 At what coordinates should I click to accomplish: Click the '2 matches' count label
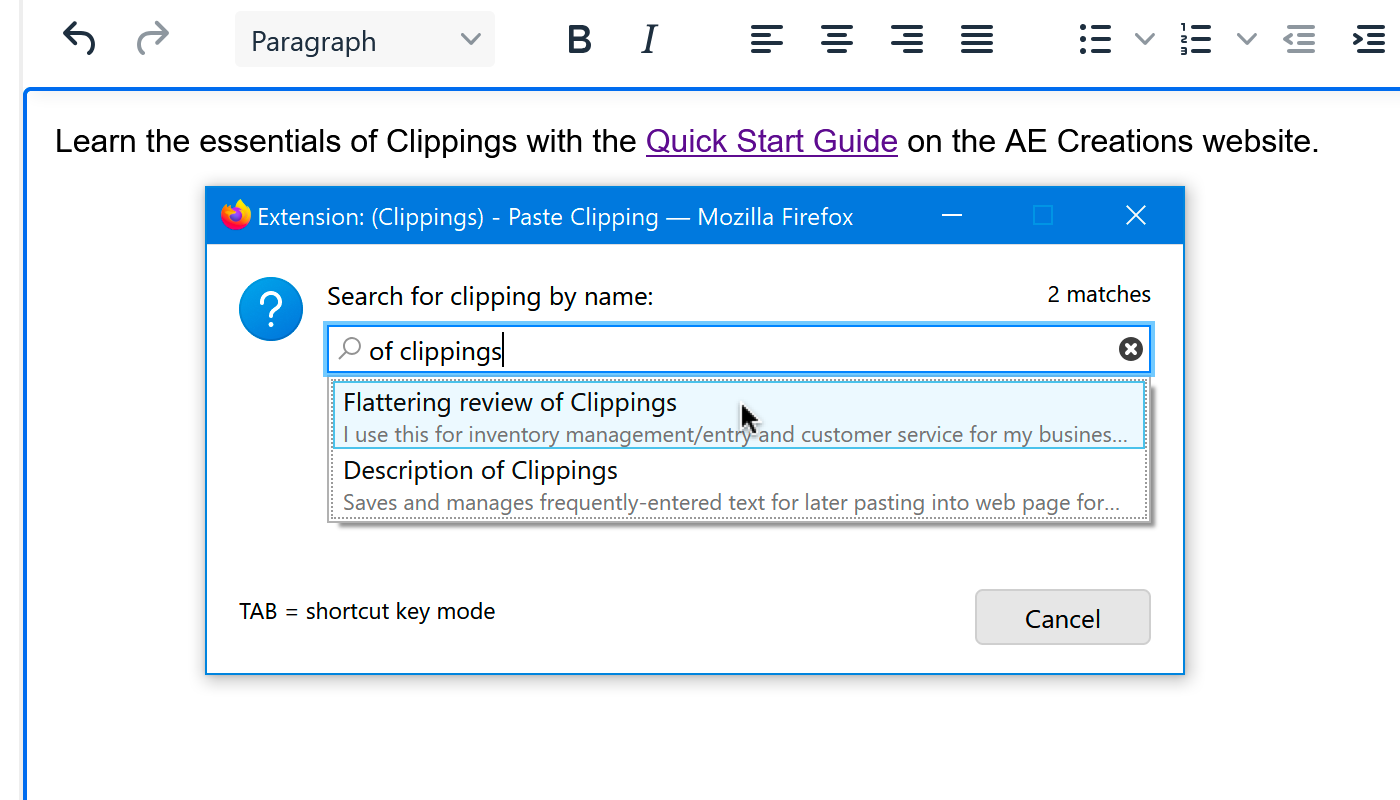tap(1099, 294)
